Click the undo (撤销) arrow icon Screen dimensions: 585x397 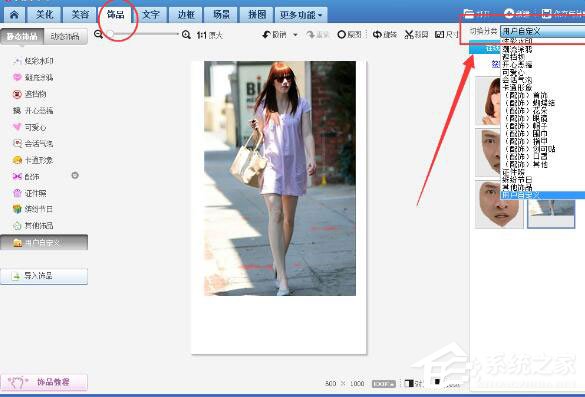point(266,35)
